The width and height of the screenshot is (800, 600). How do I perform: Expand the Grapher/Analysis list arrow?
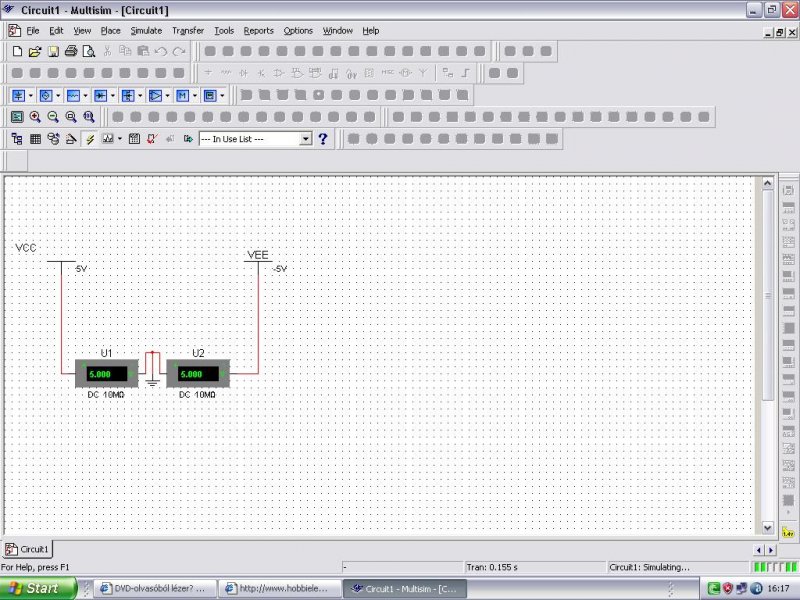click(120, 139)
